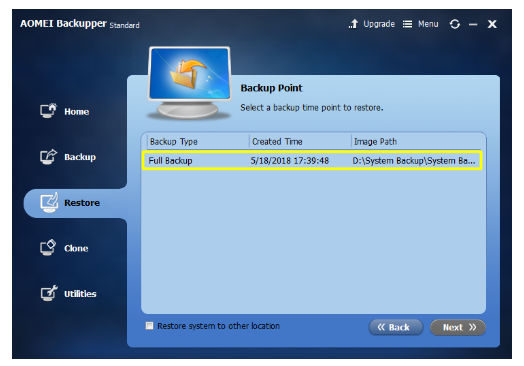Screen dimensions: 524x366
Task: Minimize the AOMEI Backupper window
Action: click(x=473, y=24)
